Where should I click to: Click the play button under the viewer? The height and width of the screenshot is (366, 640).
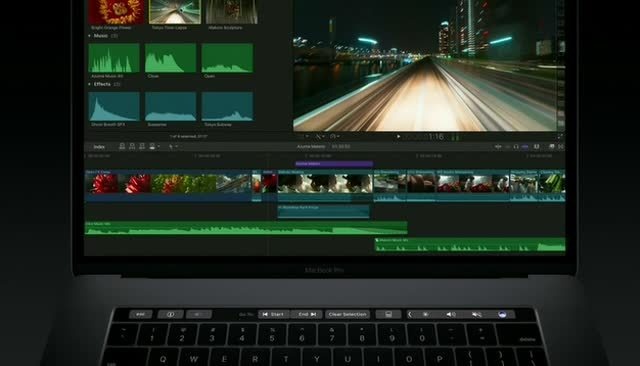click(x=398, y=137)
